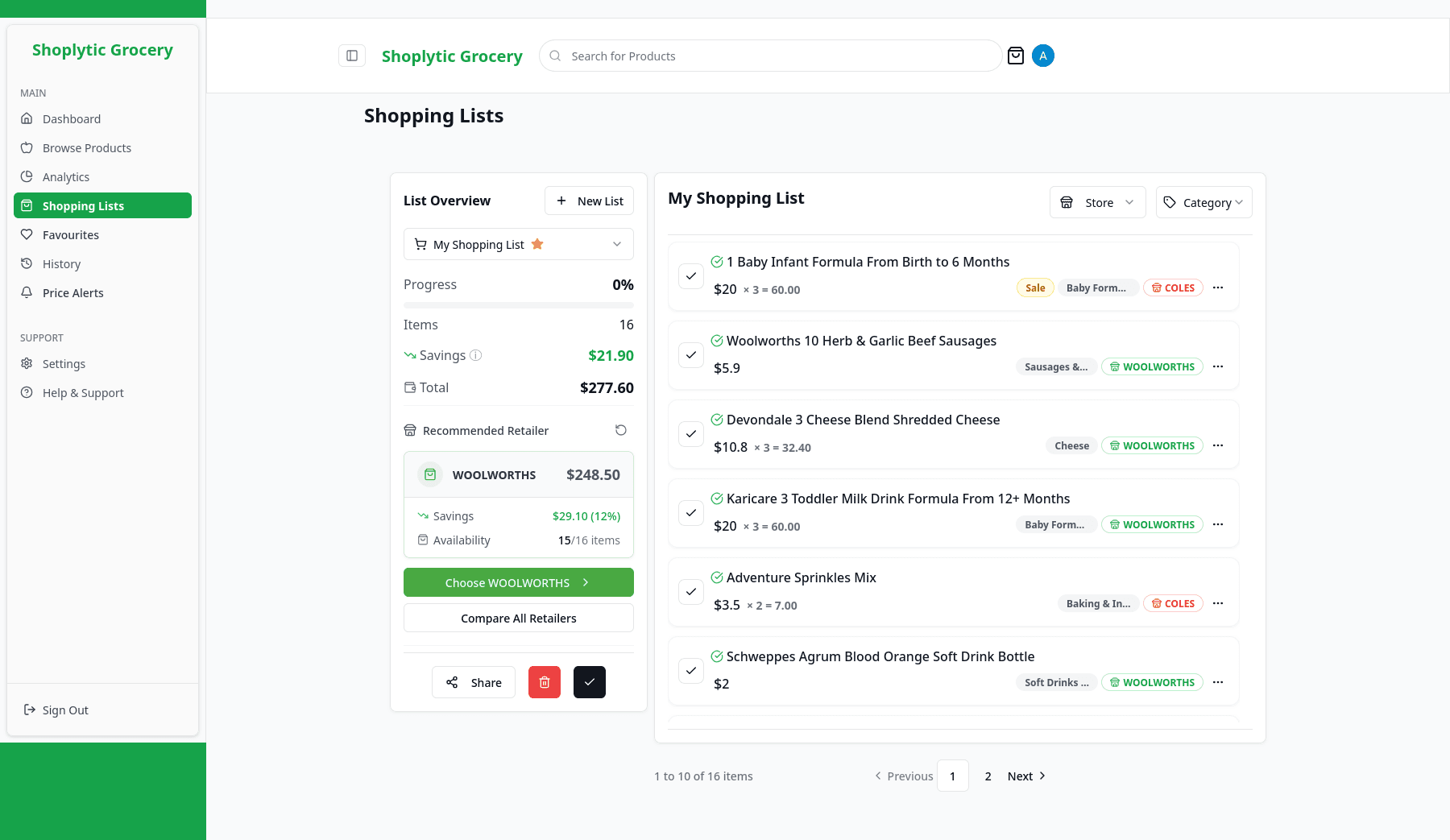Viewport: 1450px width, 840px height.
Task: Open Price Alerts from sidebar menu
Action: (73, 293)
